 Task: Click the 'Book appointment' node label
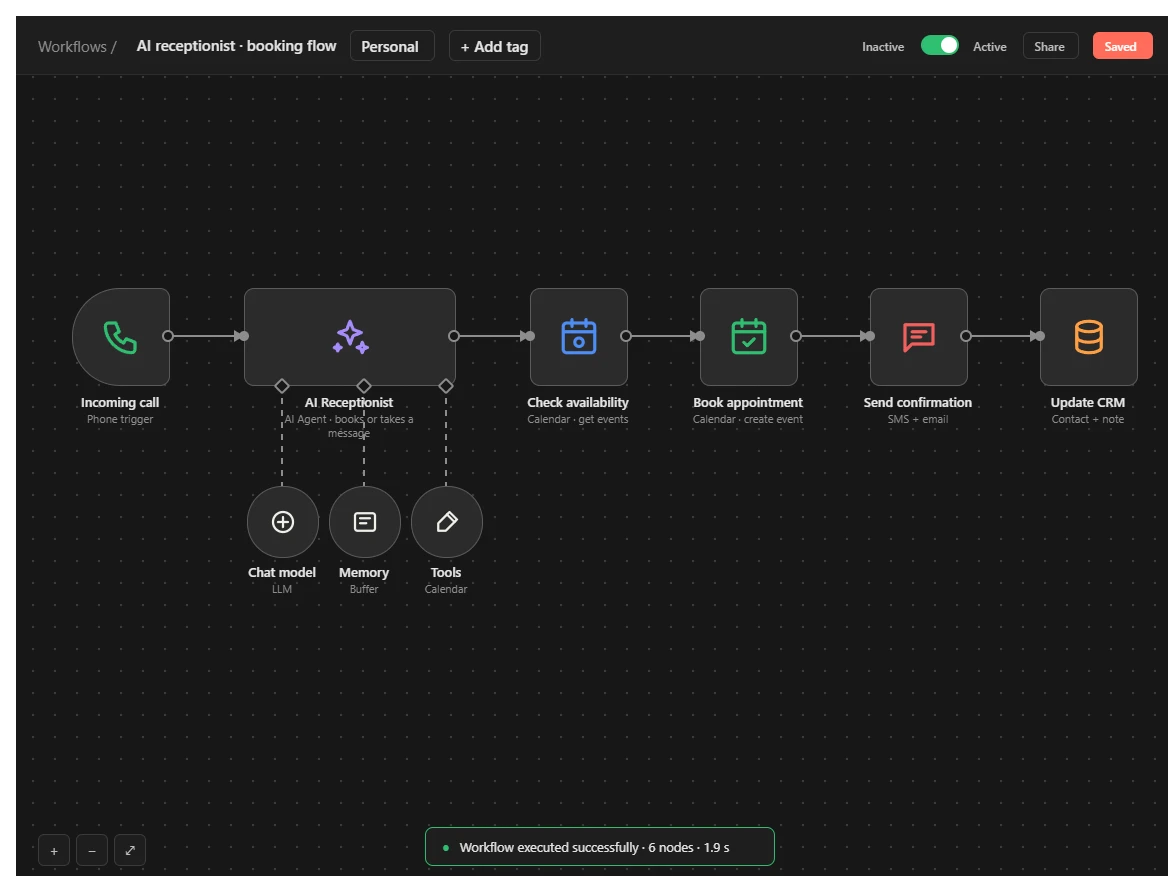748,402
